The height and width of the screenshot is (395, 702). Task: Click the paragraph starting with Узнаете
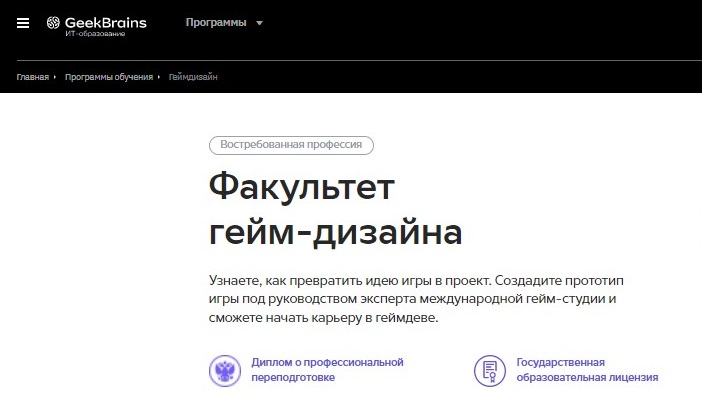[416, 299]
